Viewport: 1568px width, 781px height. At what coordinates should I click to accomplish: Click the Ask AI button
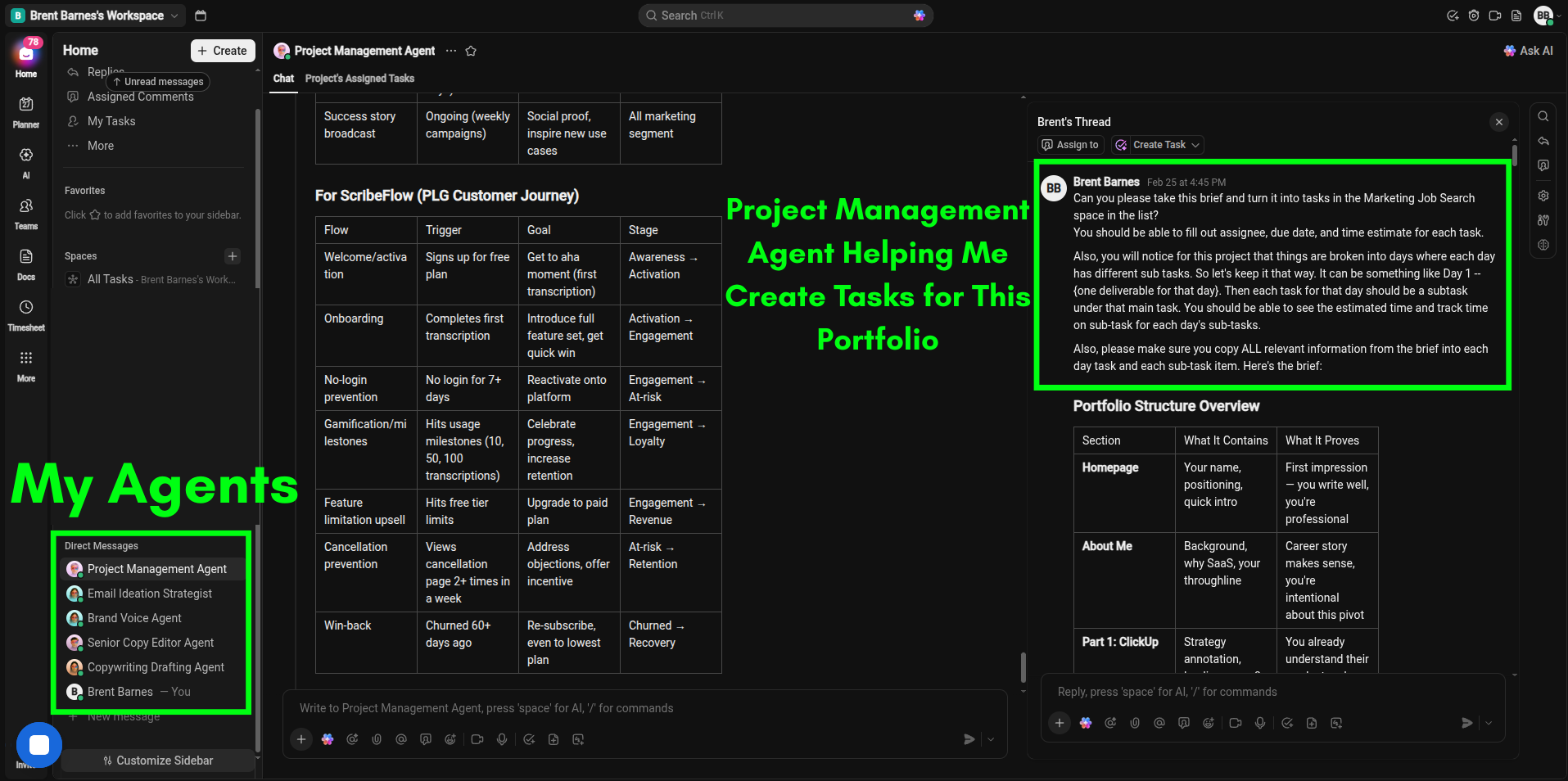coord(1528,51)
